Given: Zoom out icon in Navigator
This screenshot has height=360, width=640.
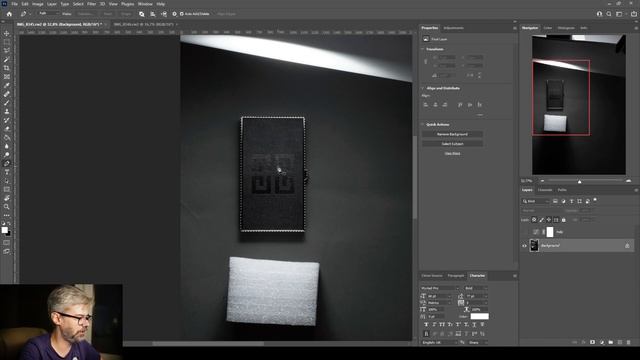Looking at the screenshot, I should coord(542,180).
